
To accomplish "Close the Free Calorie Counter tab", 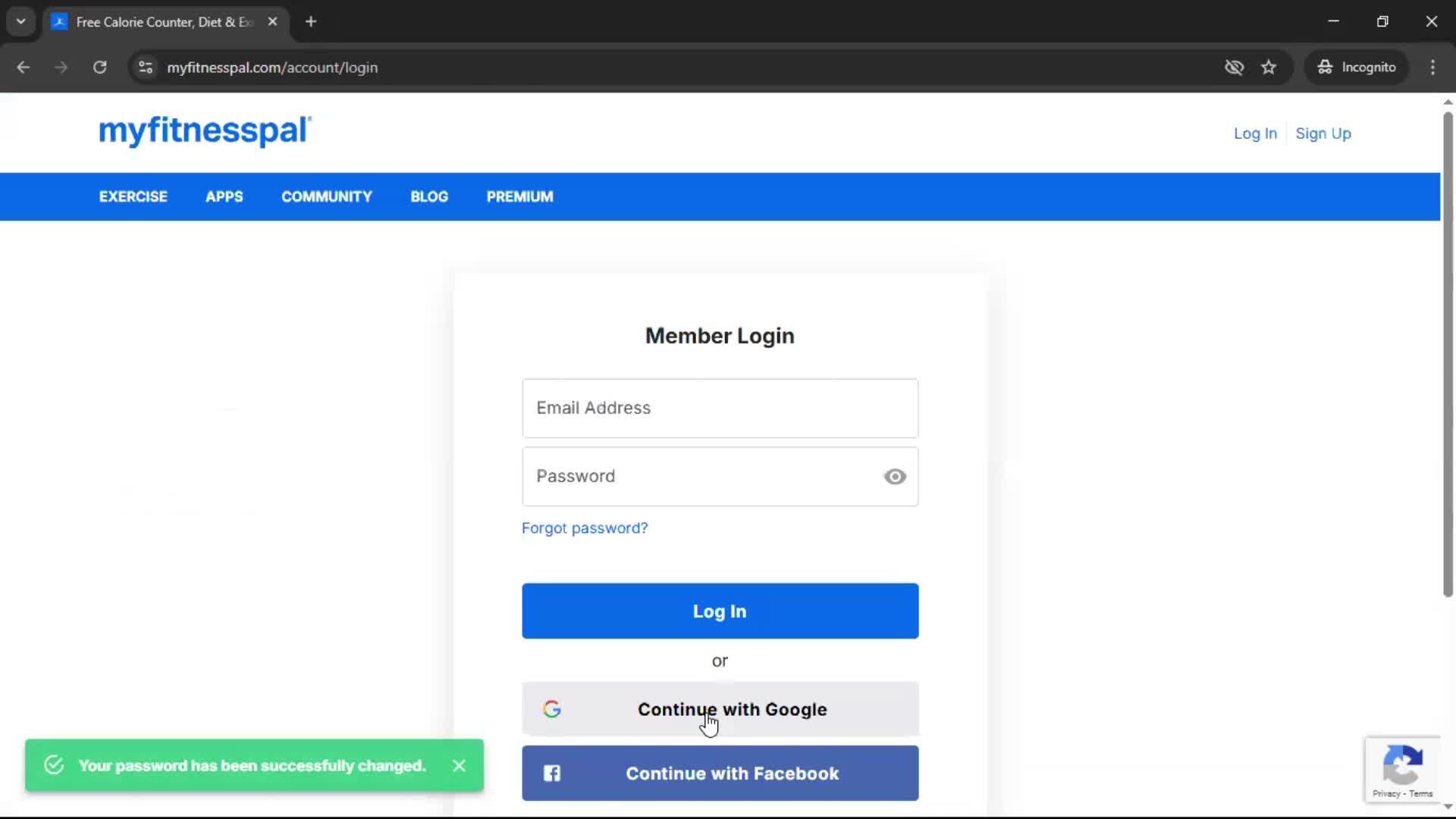I will [x=272, y=22].
